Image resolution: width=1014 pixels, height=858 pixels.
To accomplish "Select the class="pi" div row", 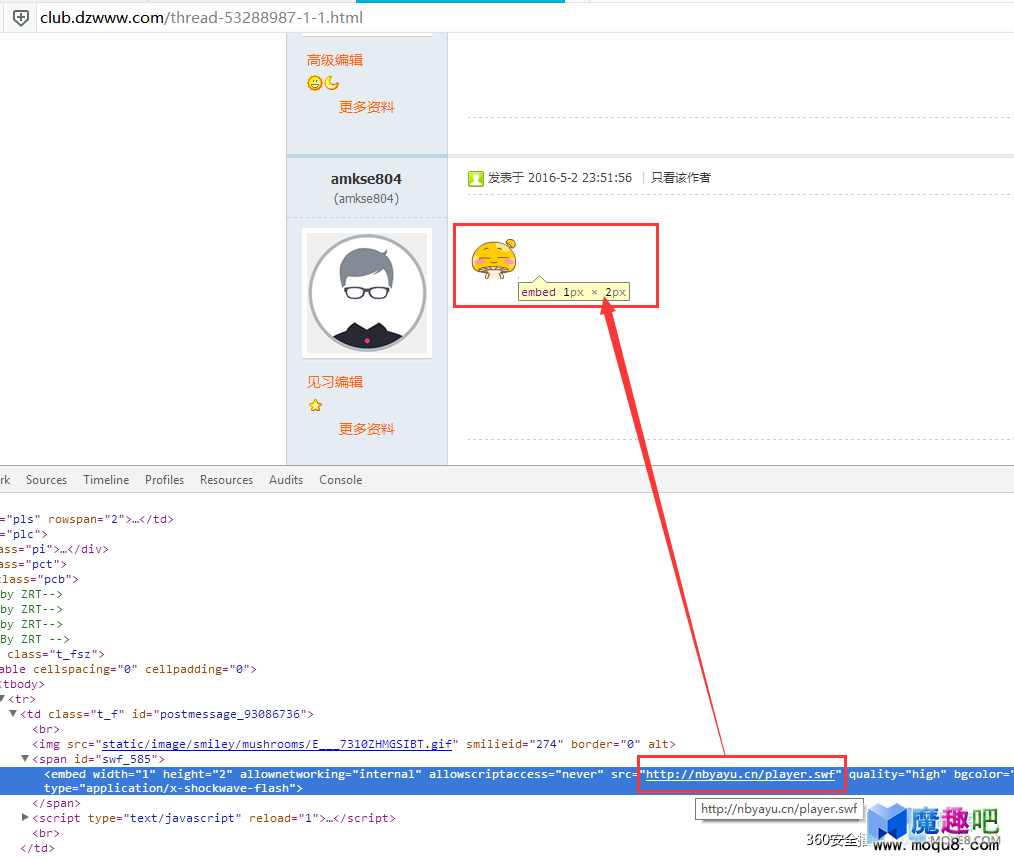I will pos(54,549).
